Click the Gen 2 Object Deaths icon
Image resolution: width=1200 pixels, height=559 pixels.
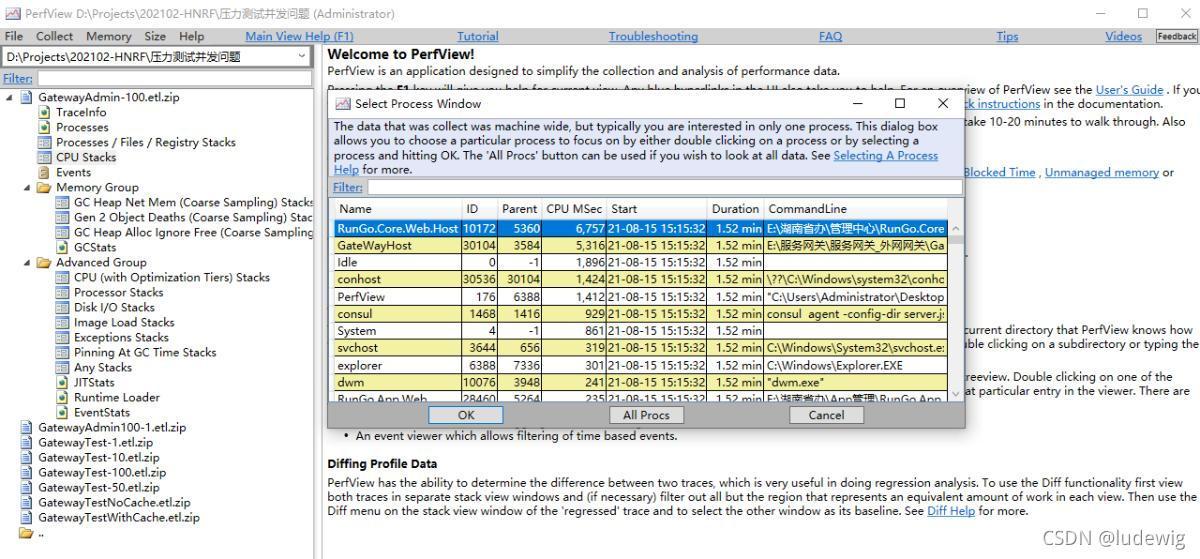[62, 217]
